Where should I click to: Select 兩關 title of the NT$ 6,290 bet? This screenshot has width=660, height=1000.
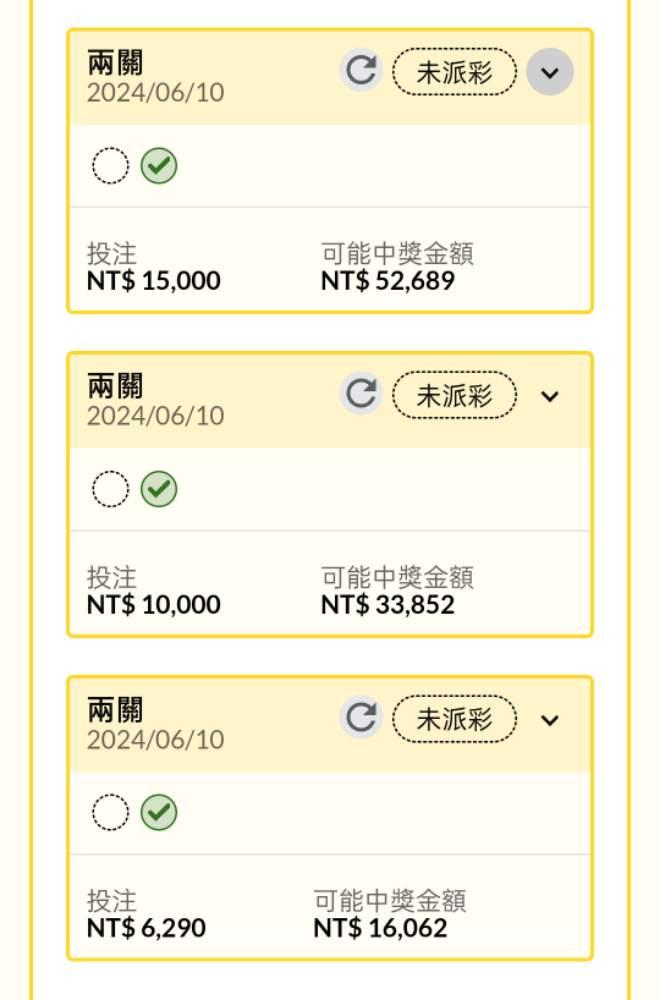point(115,710)
